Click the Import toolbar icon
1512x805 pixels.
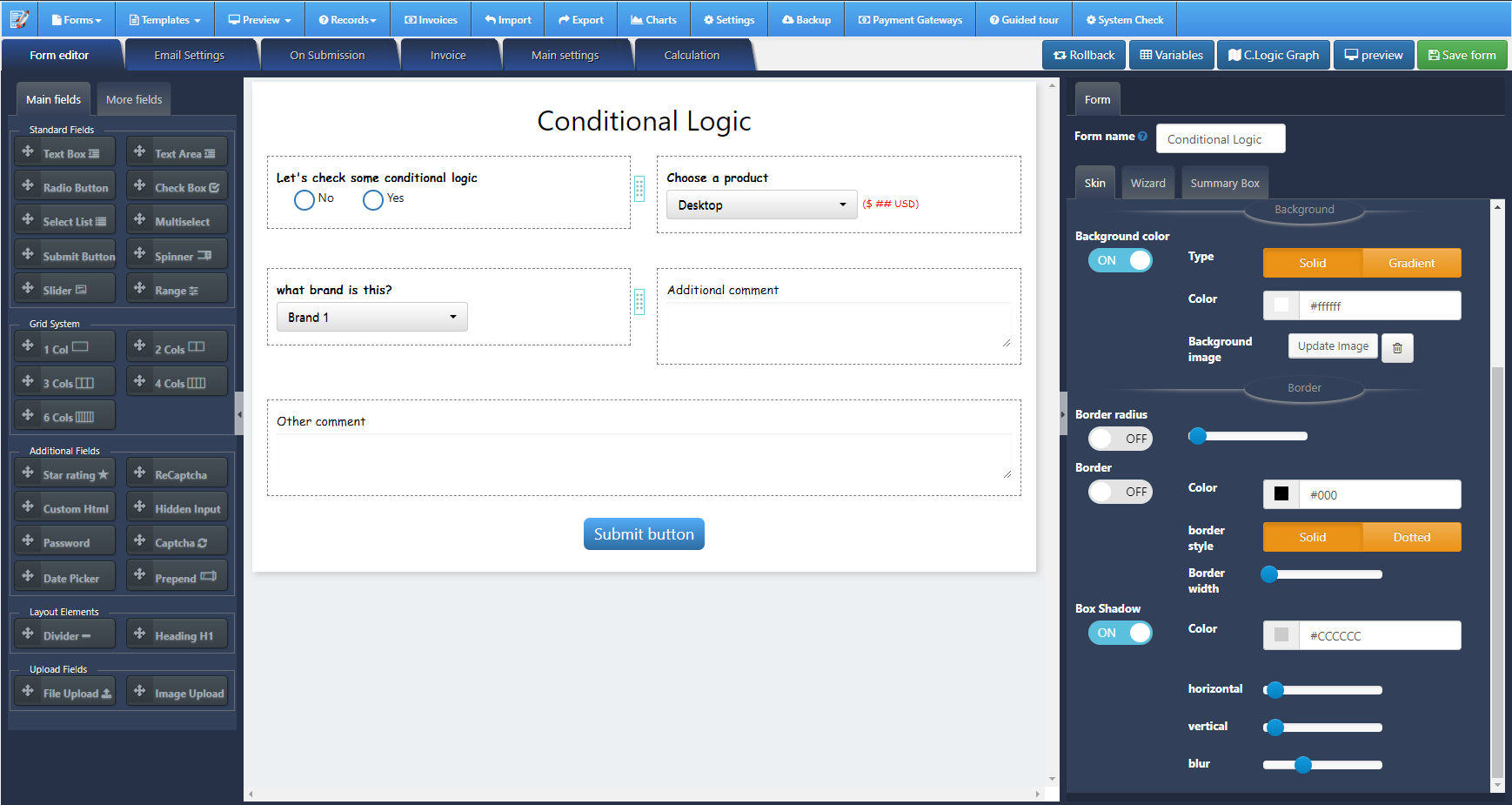coord(507,18)
